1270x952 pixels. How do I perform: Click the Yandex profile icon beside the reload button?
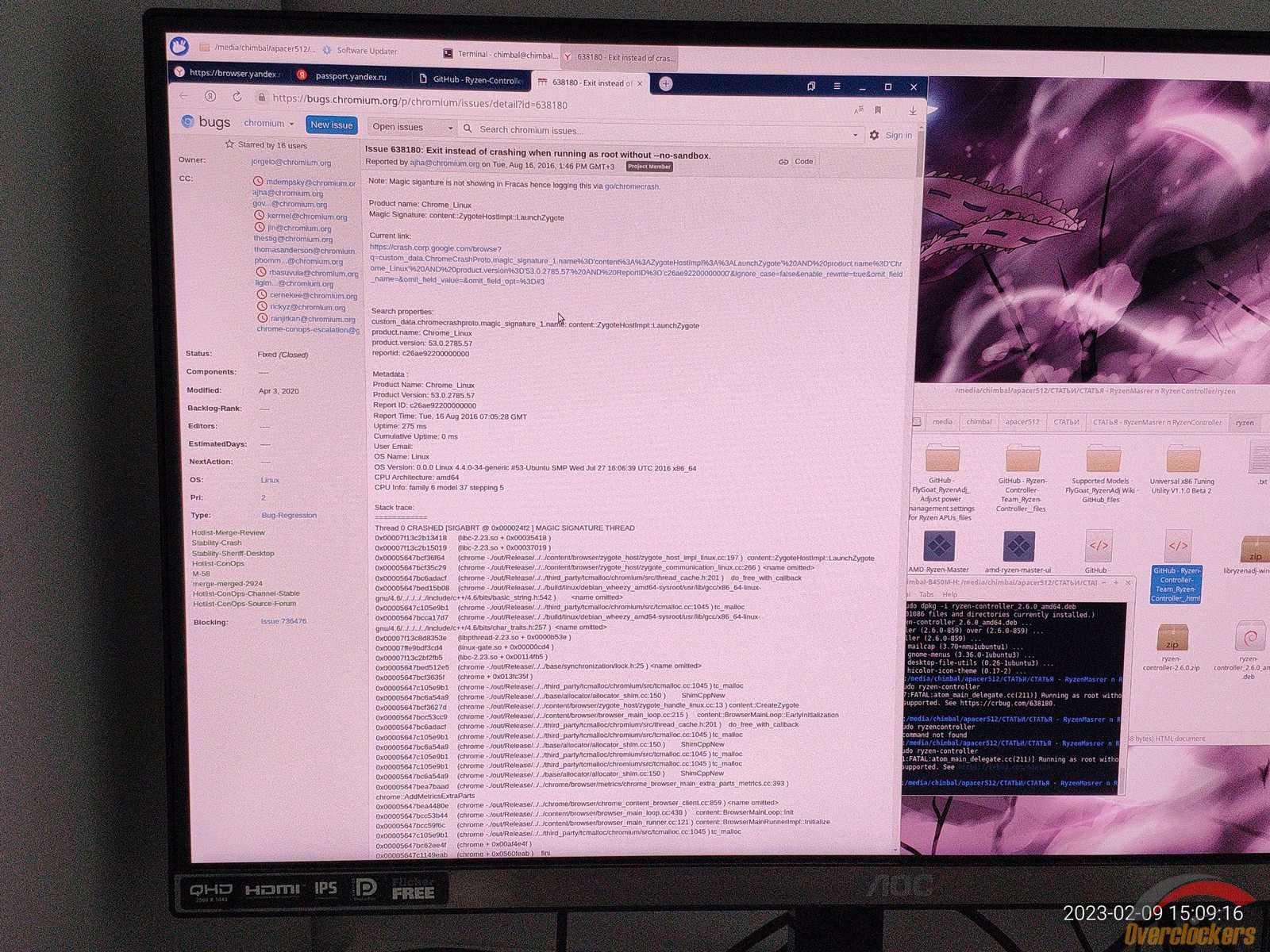pyautogui.click(x=210, y=96)
